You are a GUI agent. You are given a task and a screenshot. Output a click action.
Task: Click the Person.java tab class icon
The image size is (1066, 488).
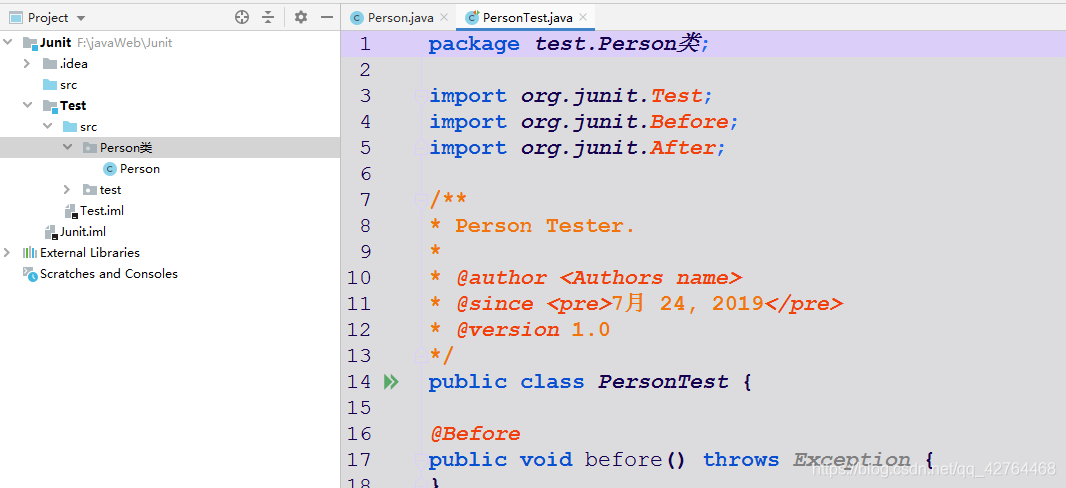tap(357, 18)
